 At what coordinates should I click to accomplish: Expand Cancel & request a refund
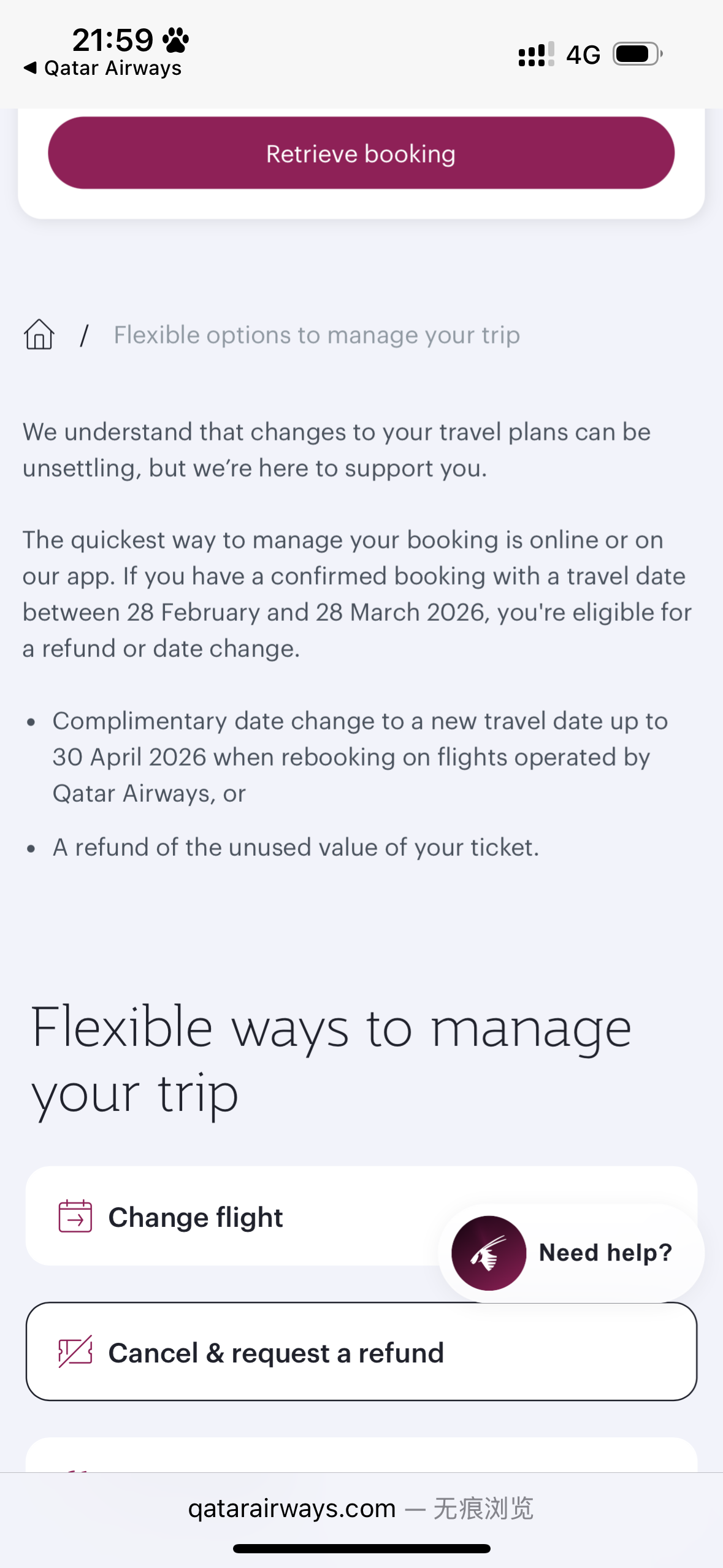[x=361, y=1352]
